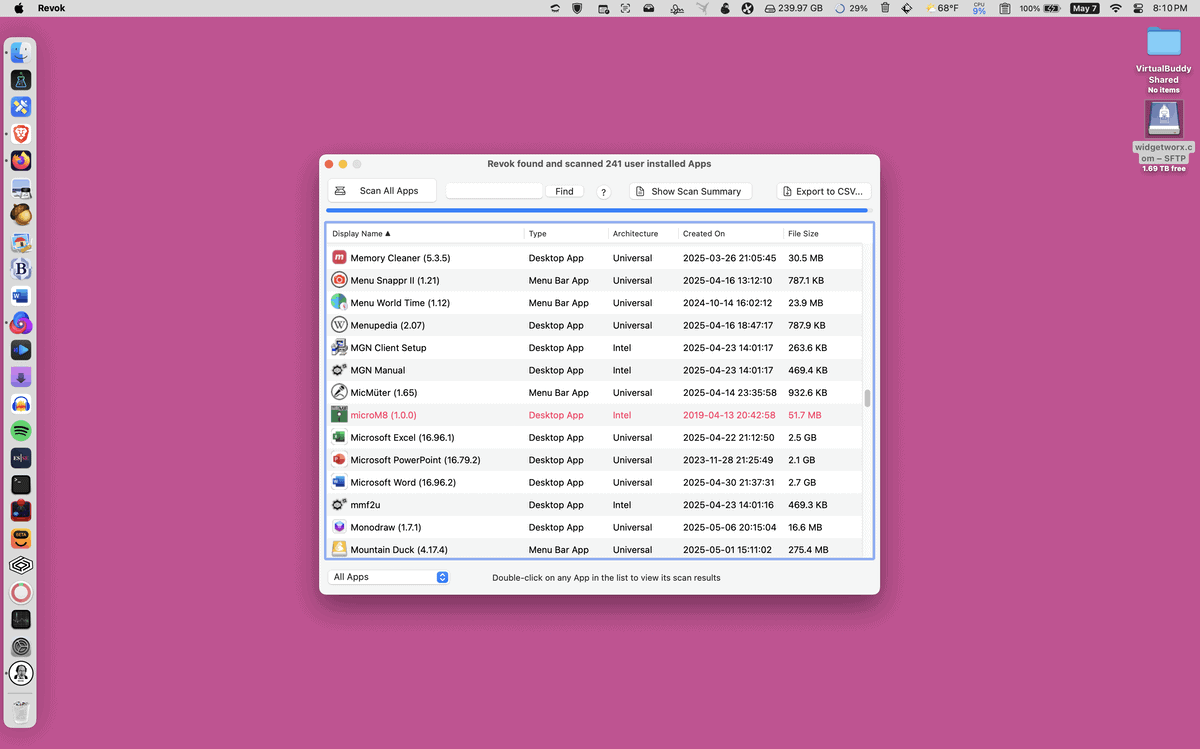Select the Monodraw app icon
The image size is (1200, 749).
pyautogui.click(x=339, y=527)
